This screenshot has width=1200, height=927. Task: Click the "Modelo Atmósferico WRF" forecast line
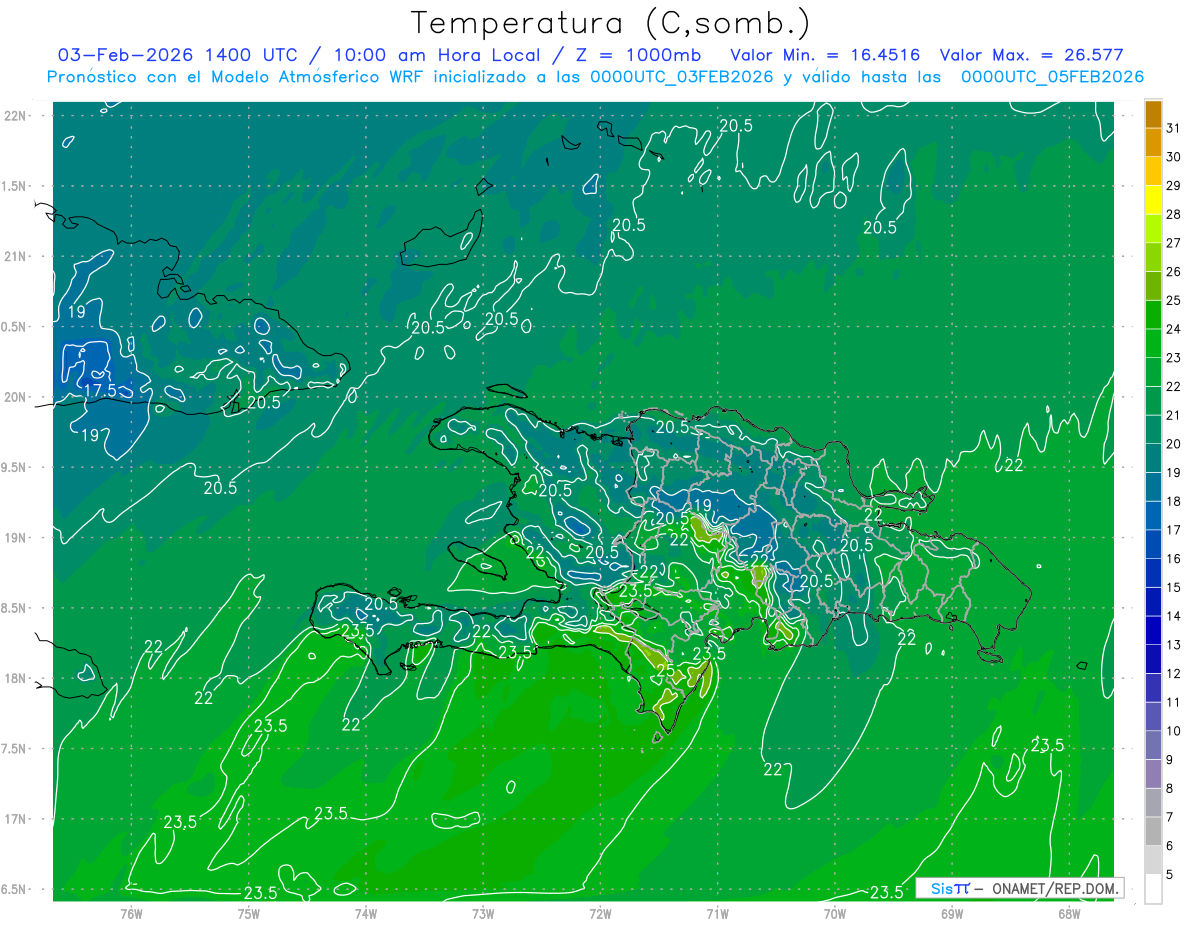pos(314,76)
